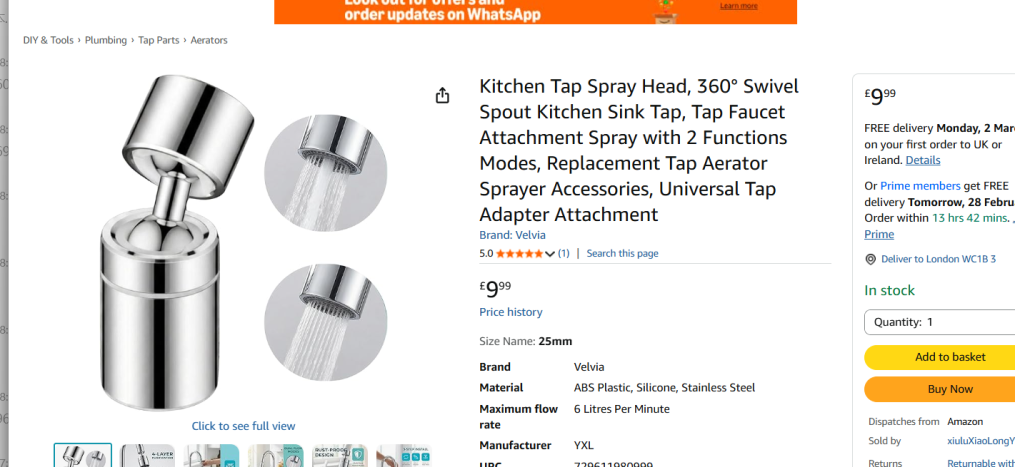
Task: Go to DIY & Tools breadcrumb
Action: click(49, 40)
